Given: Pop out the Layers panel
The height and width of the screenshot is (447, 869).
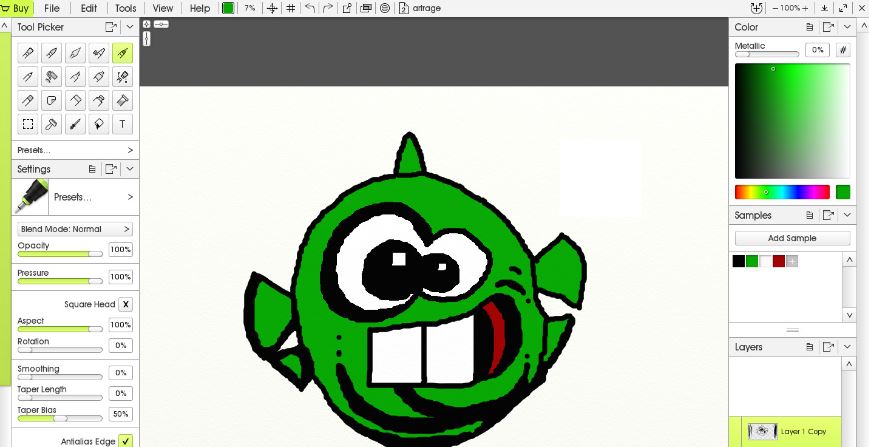Looking at the screenshot, I should pyautogui.click(x=829, y=347).
